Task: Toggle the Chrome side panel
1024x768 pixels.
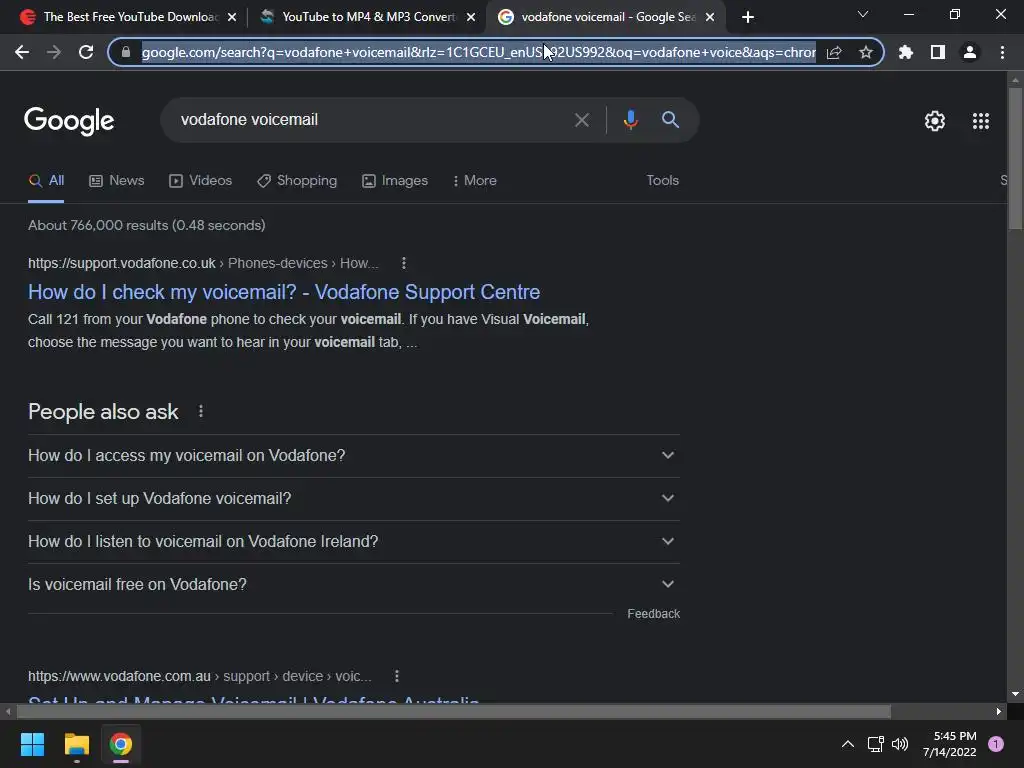Action: click(938, 52)
